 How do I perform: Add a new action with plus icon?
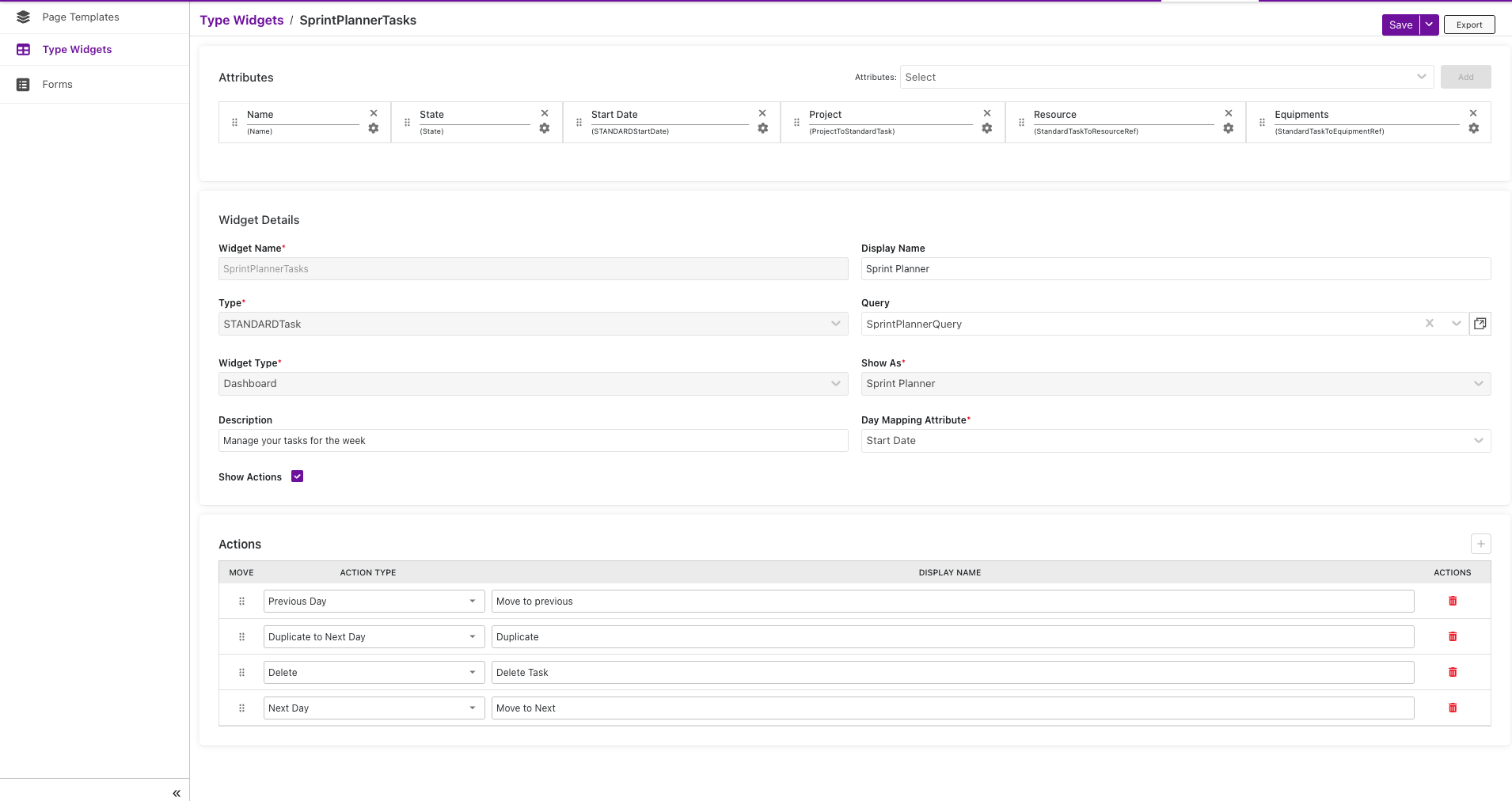click(x=1481, y=544)
